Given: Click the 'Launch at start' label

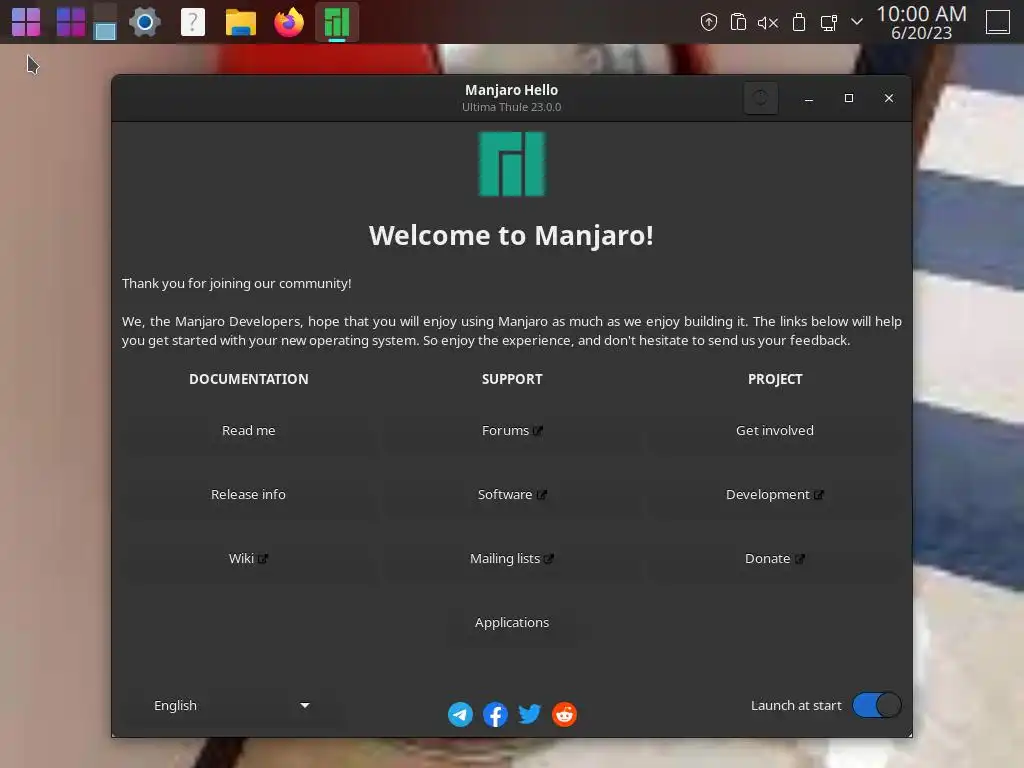Looking at the screenshot, I should tap(796, 705).
